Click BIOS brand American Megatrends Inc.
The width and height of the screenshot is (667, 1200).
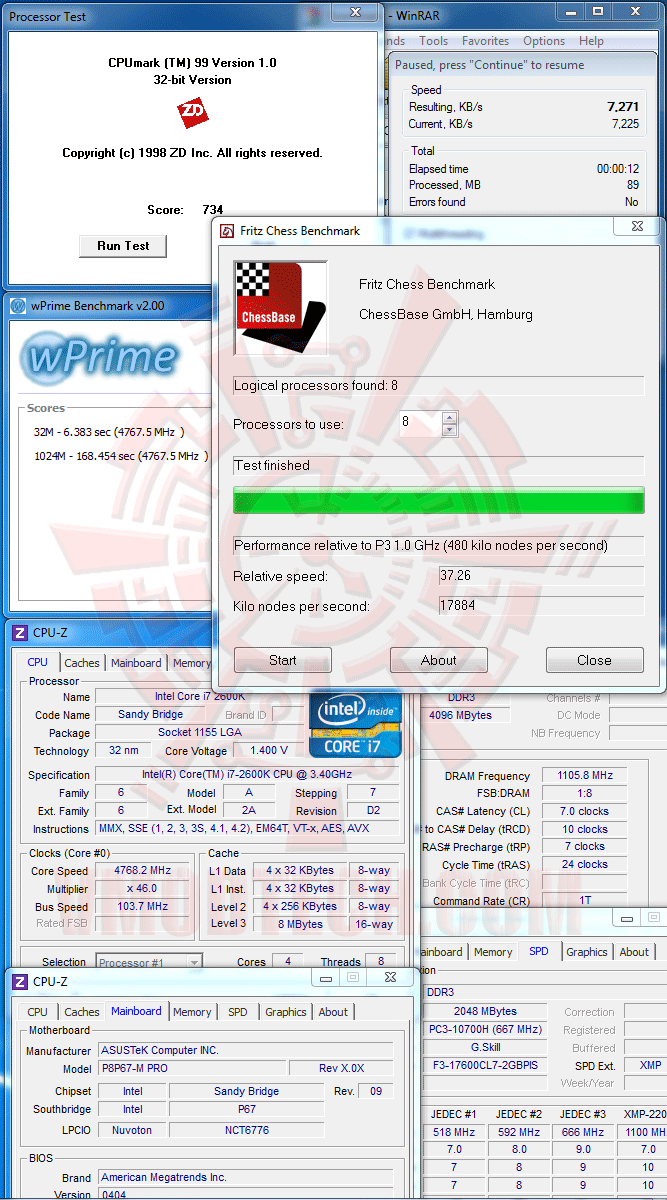pyautogui.click(x=245, y=1178)
